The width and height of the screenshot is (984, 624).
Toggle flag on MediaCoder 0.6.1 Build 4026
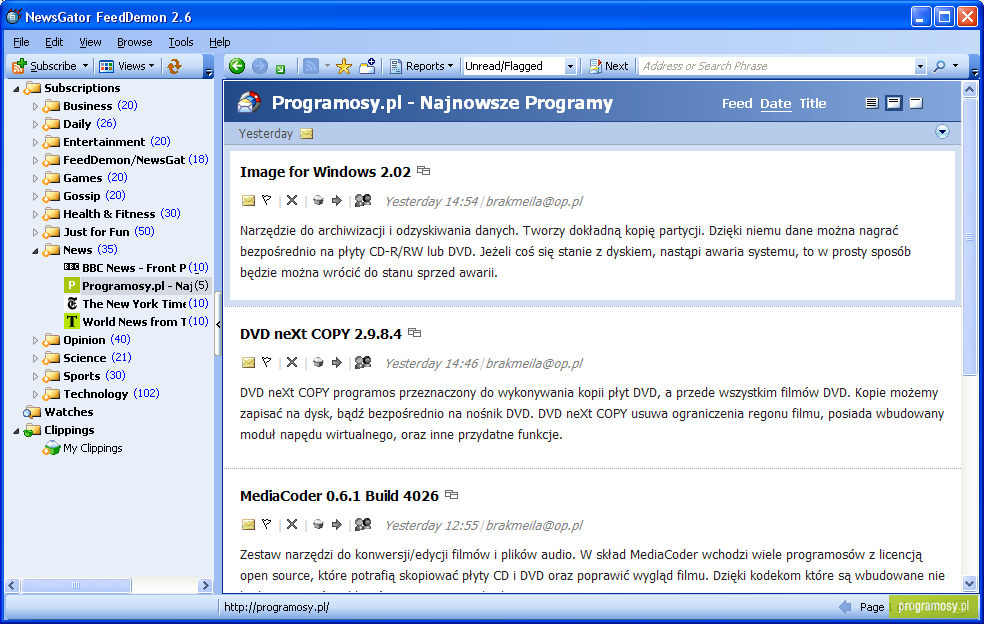[x=267, y=524]
